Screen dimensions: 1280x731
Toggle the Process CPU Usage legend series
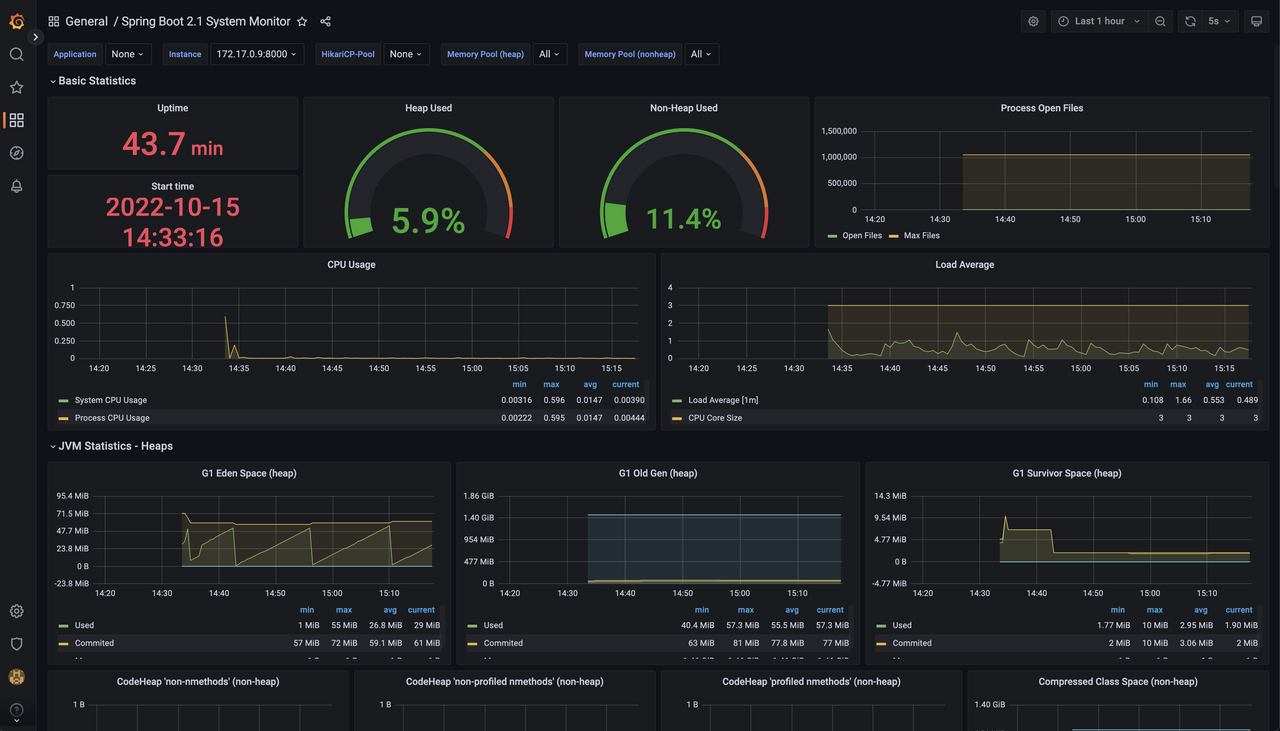pyautogui.click(x=112, y=418)
